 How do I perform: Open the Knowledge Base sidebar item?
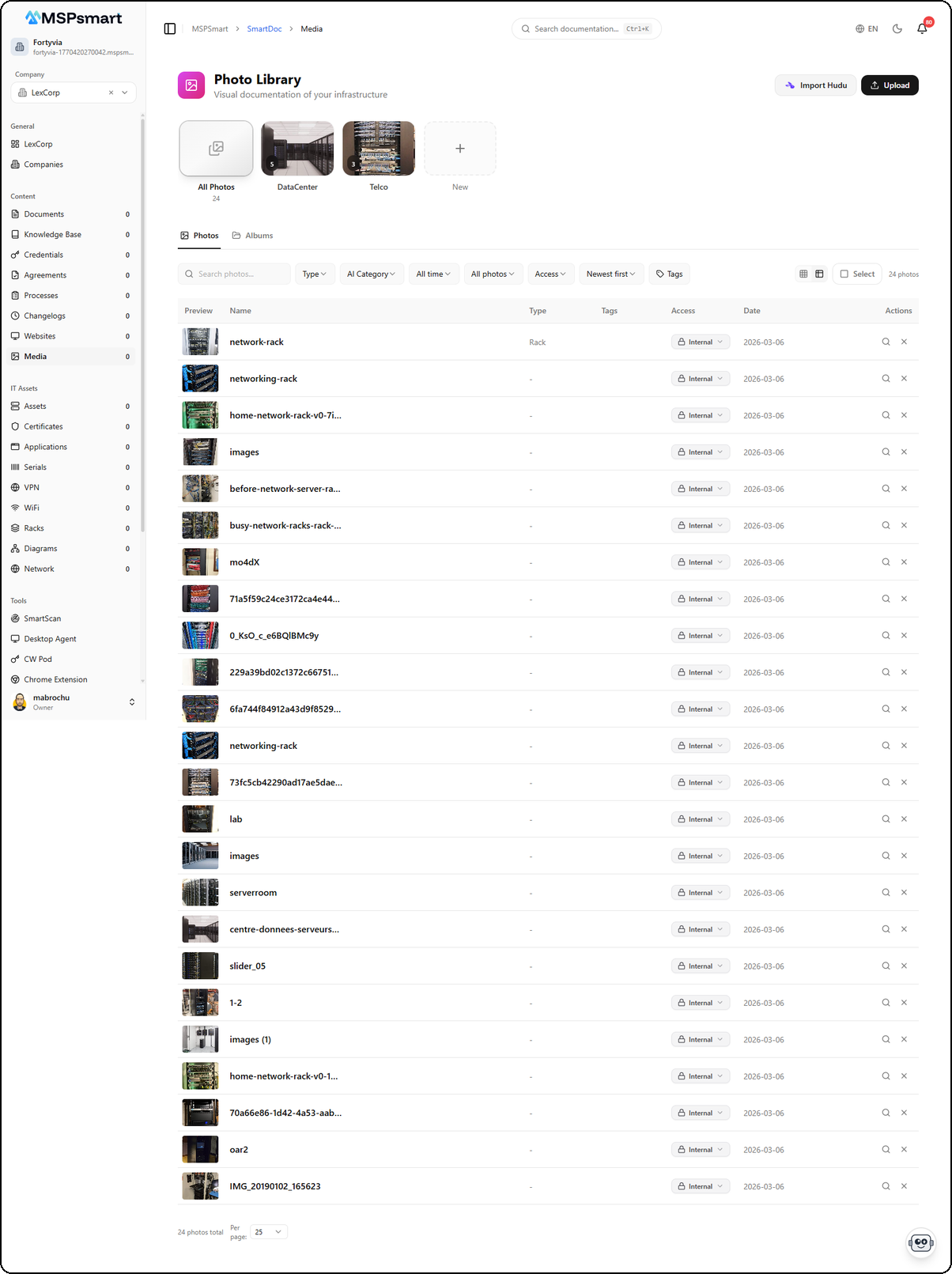[x=71, y=234]
